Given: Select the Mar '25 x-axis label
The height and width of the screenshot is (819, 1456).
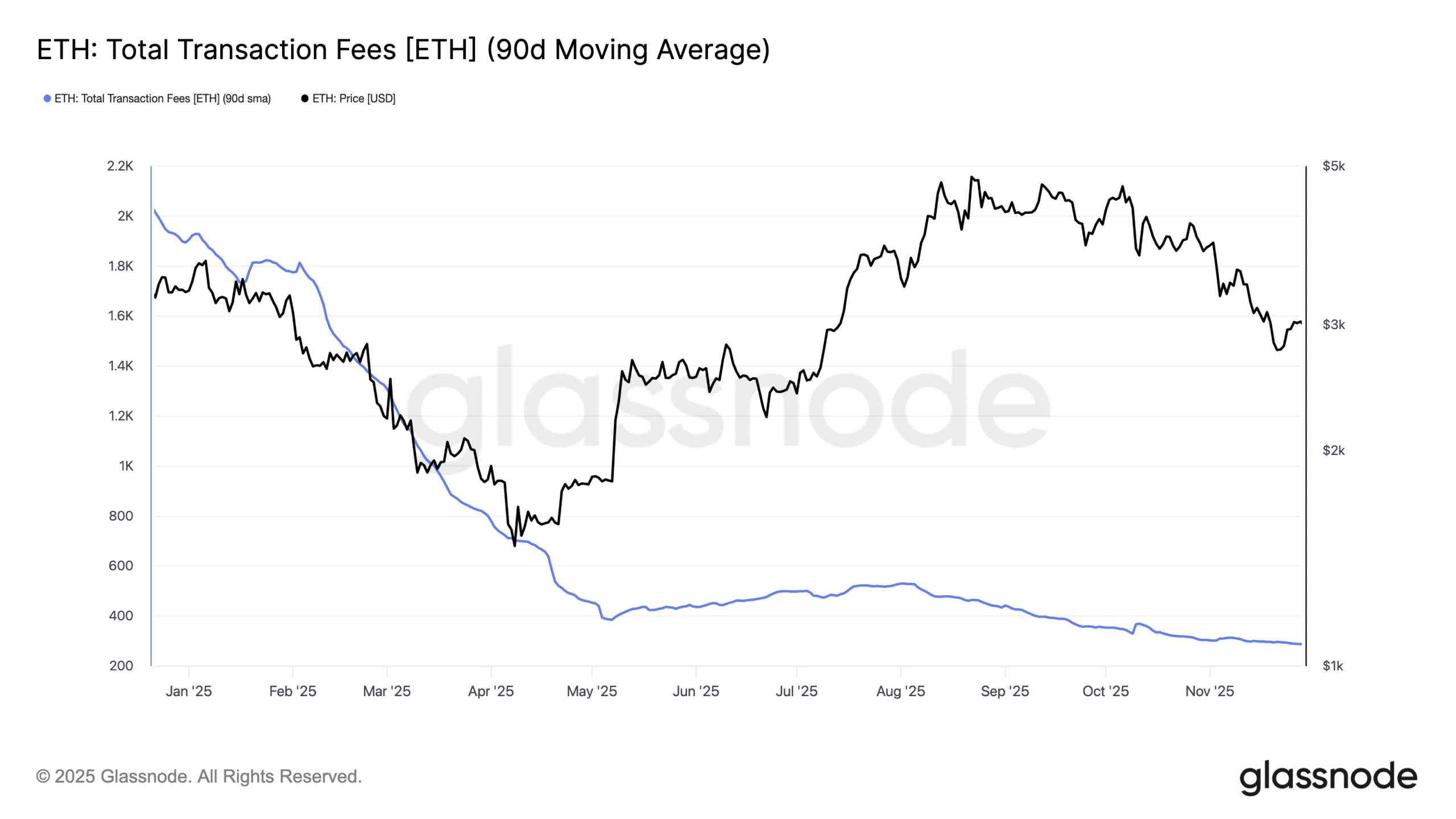Looking at the screenshot, I should pos(387,691).
